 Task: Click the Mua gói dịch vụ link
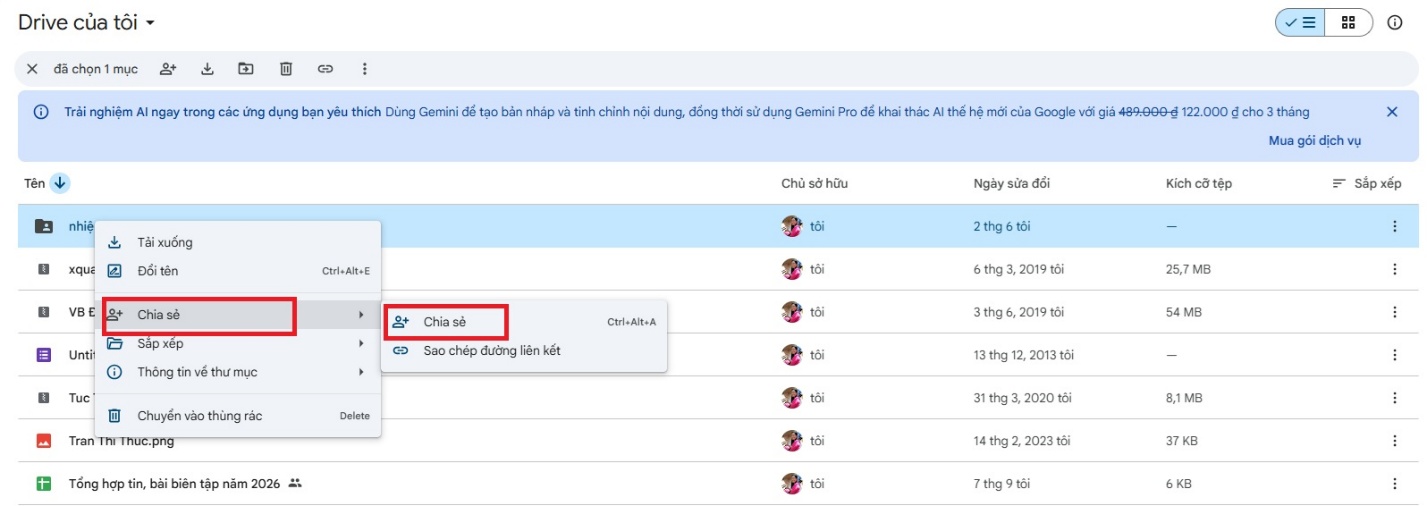coord(1315,141)
